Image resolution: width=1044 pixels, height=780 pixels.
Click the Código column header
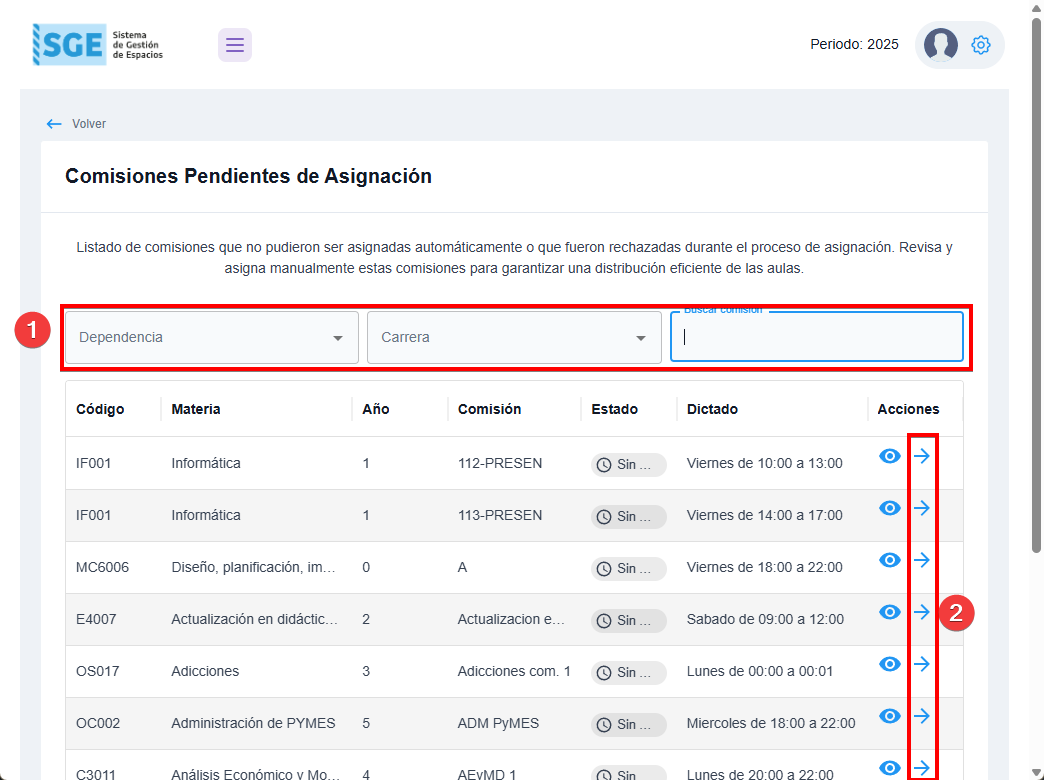[100, 409]
